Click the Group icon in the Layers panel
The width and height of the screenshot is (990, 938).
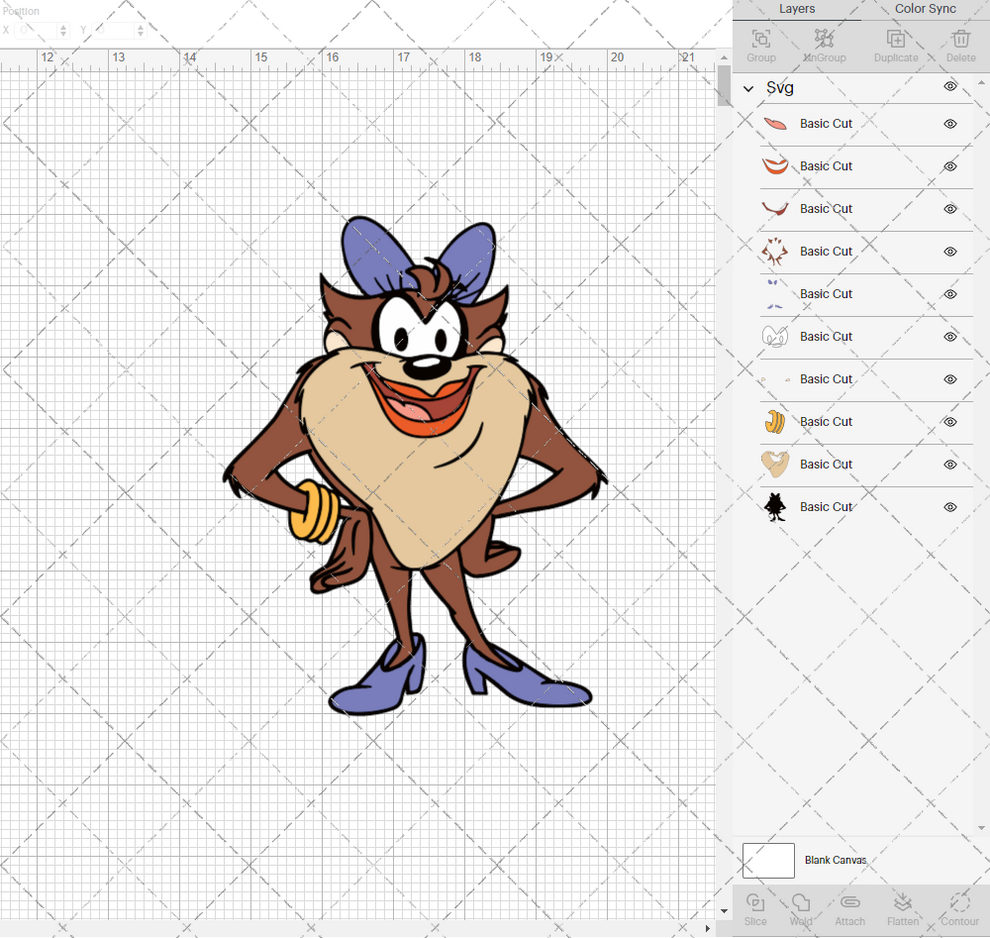[760, 40]
